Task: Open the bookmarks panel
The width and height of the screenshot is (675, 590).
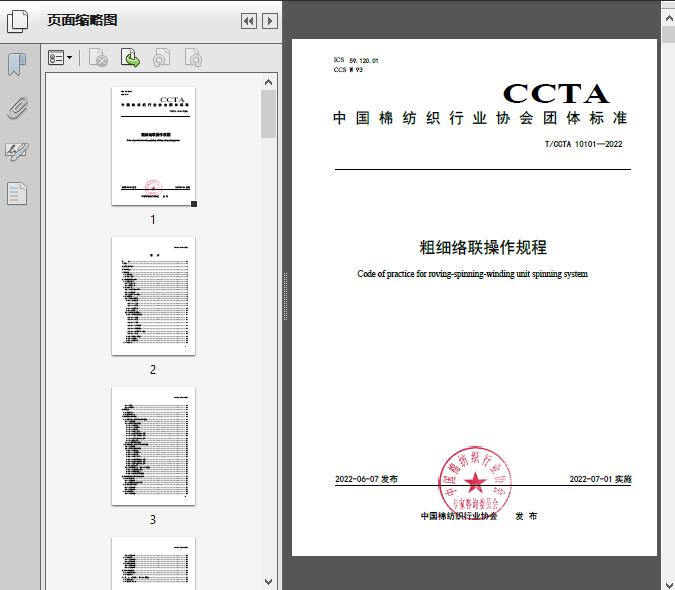Action: tap(17, 65)
